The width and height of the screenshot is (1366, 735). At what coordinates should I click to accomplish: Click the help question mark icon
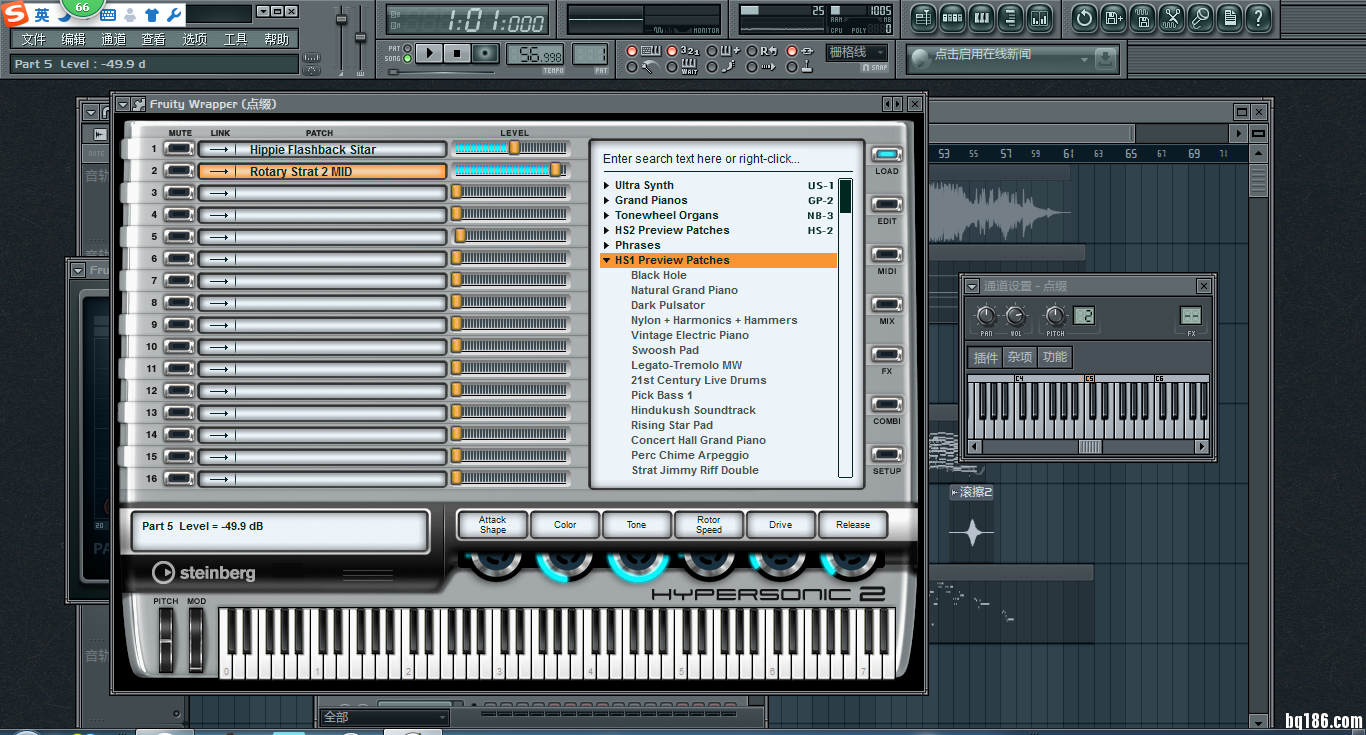[x=1258, y=17]
